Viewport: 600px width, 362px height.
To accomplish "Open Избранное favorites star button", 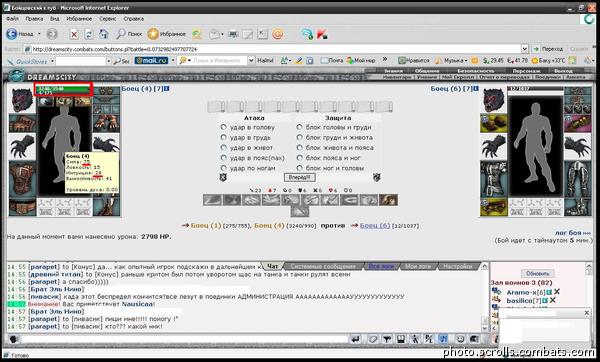I will point(167,34).
